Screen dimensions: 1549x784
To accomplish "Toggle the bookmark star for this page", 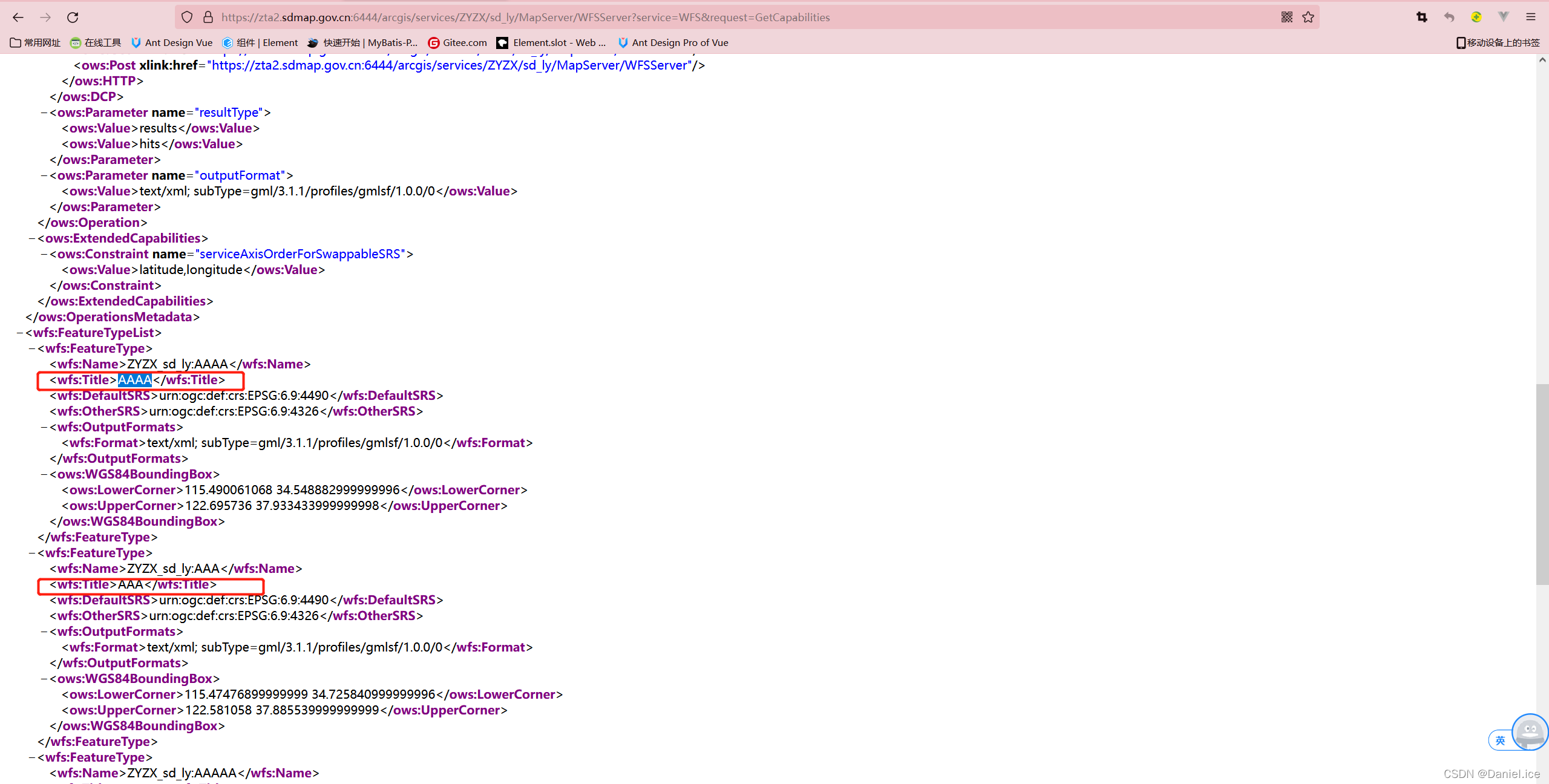I will [x=1308, y=17].
